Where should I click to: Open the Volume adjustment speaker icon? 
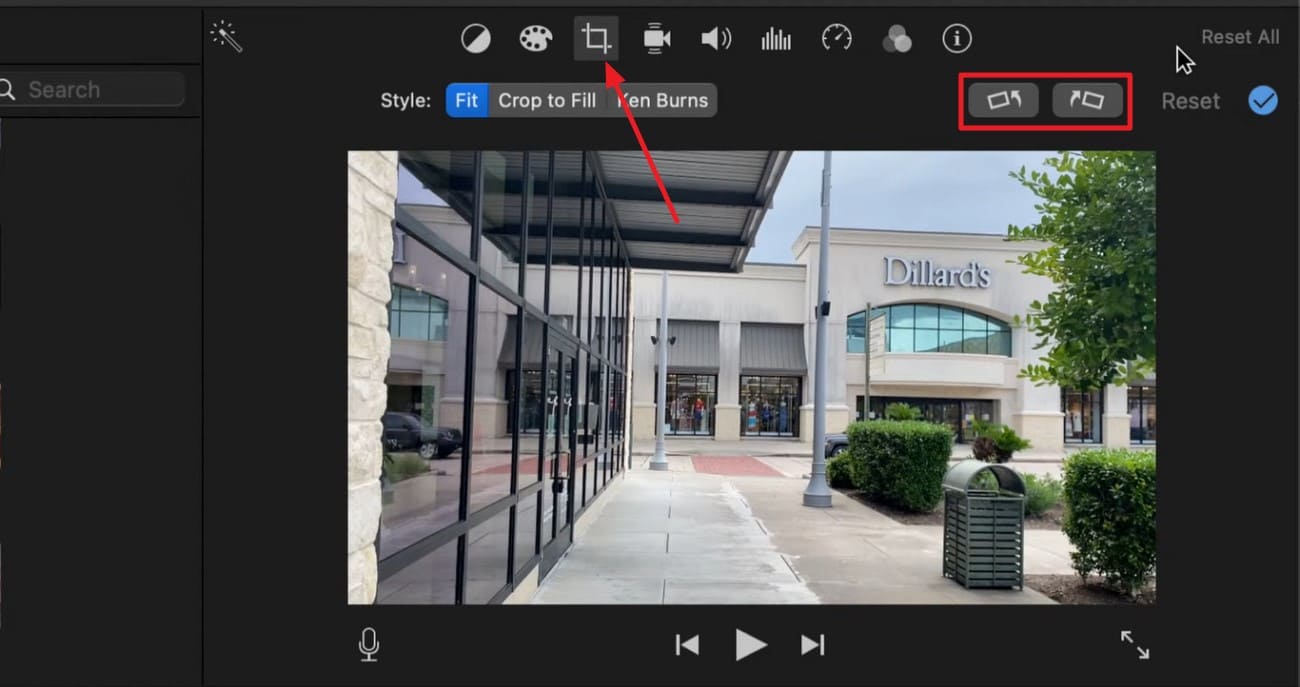point(716,38)
